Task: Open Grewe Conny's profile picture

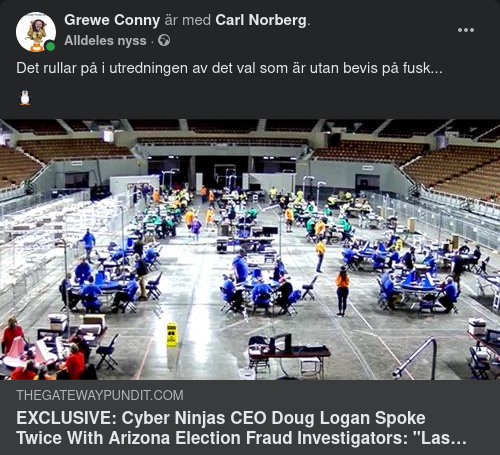Action: coord(36,32)
